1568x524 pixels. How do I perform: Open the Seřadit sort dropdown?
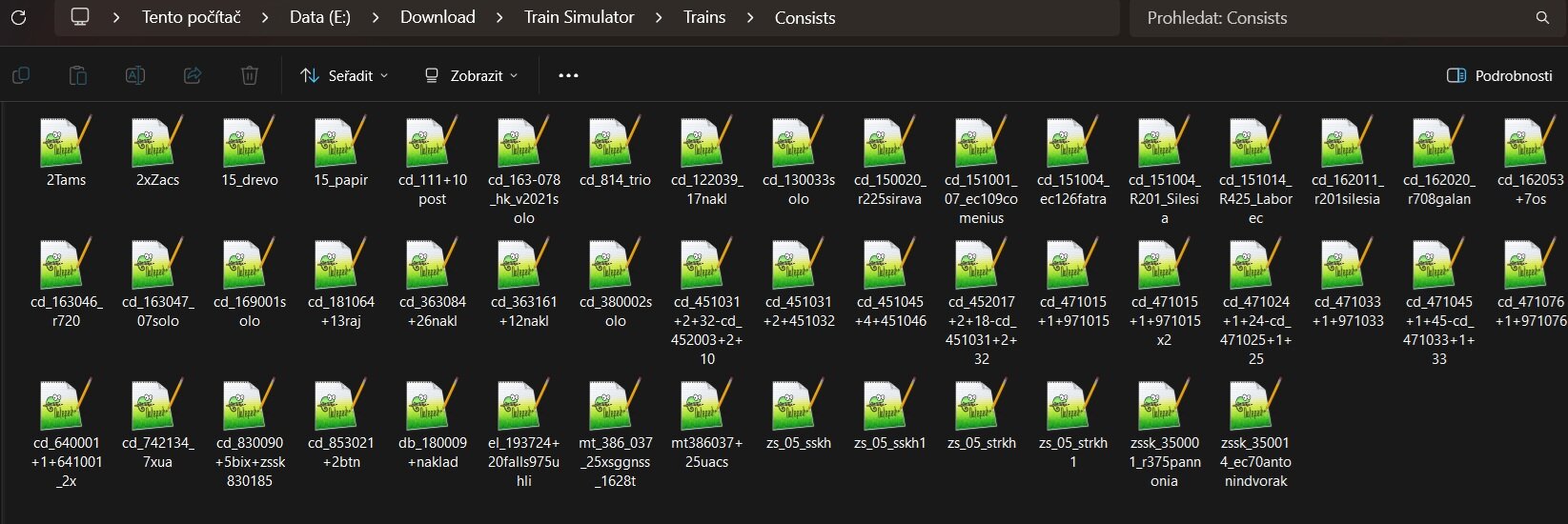click(x=344, y=75)
